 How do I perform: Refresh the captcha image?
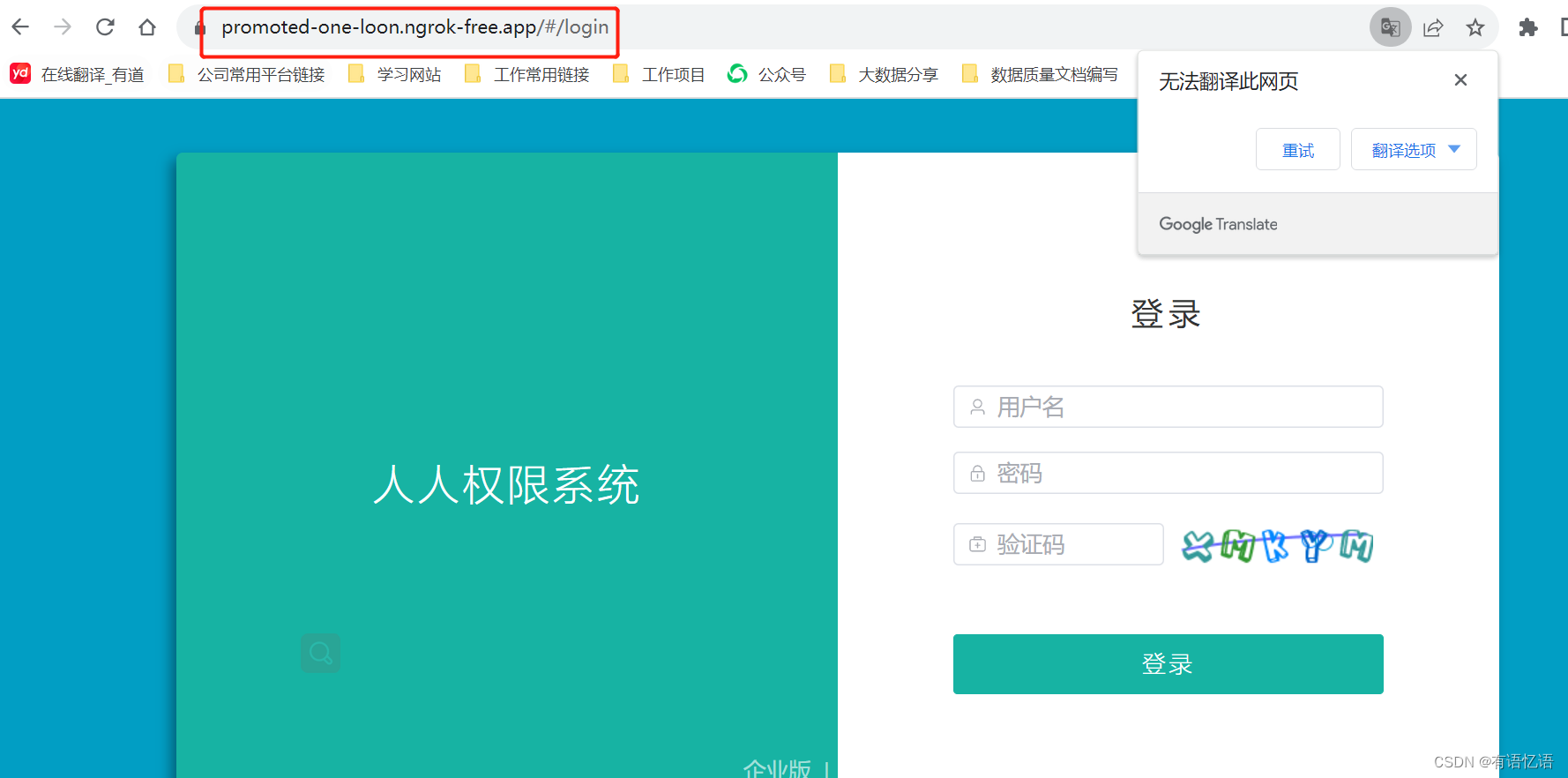click(1278, 545)
